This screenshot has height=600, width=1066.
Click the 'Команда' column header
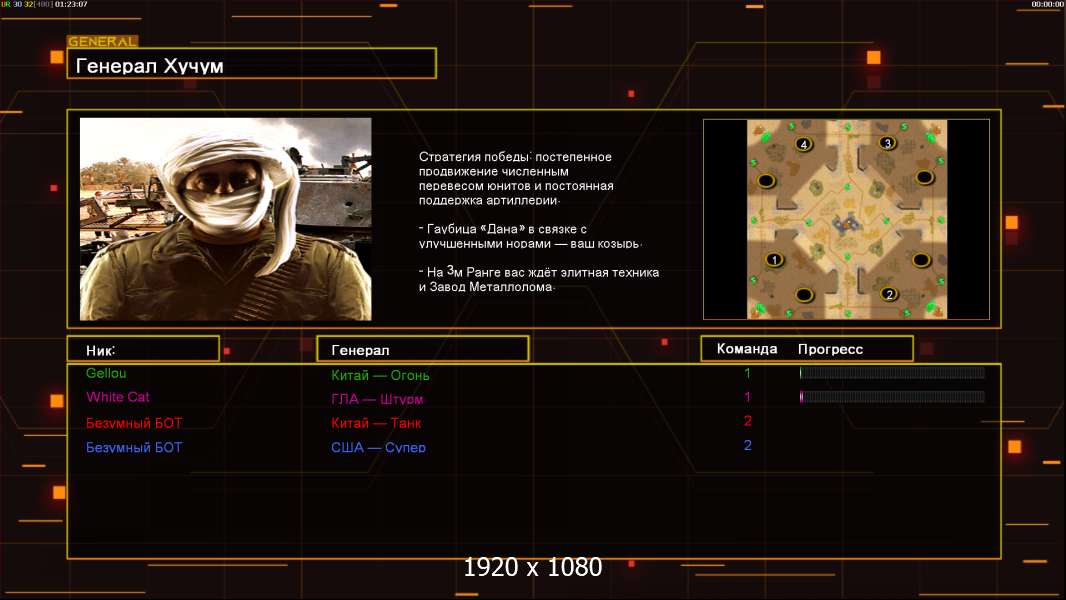(x=747, y=349)
